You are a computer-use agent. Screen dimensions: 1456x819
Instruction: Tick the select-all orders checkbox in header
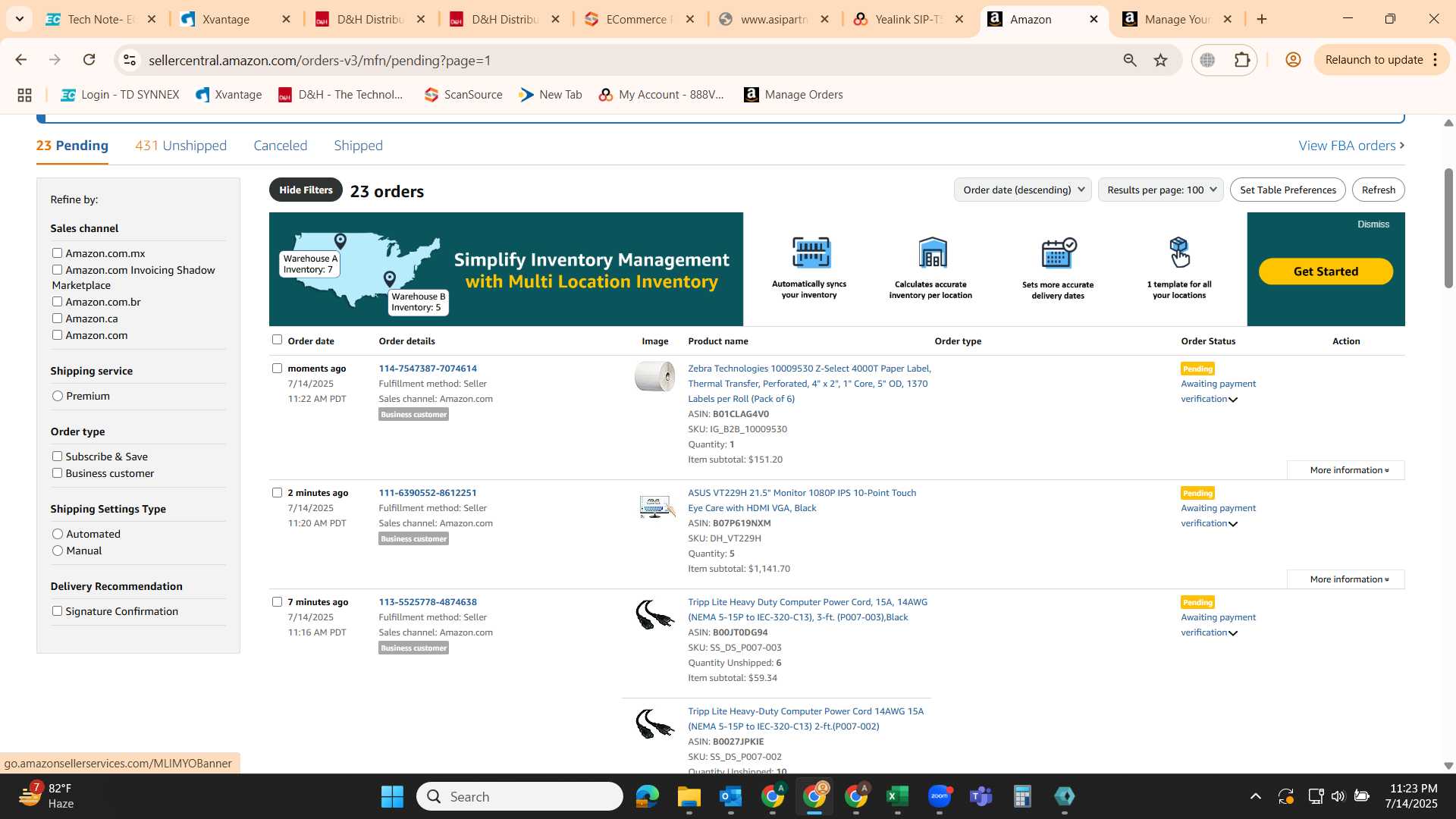coord(277,340)
